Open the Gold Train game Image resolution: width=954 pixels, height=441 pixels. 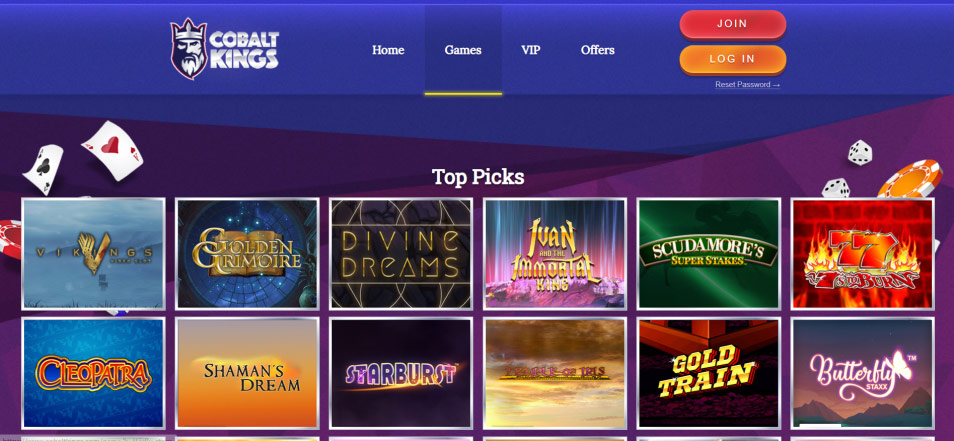pyautogui.click(x=709, y=373)
